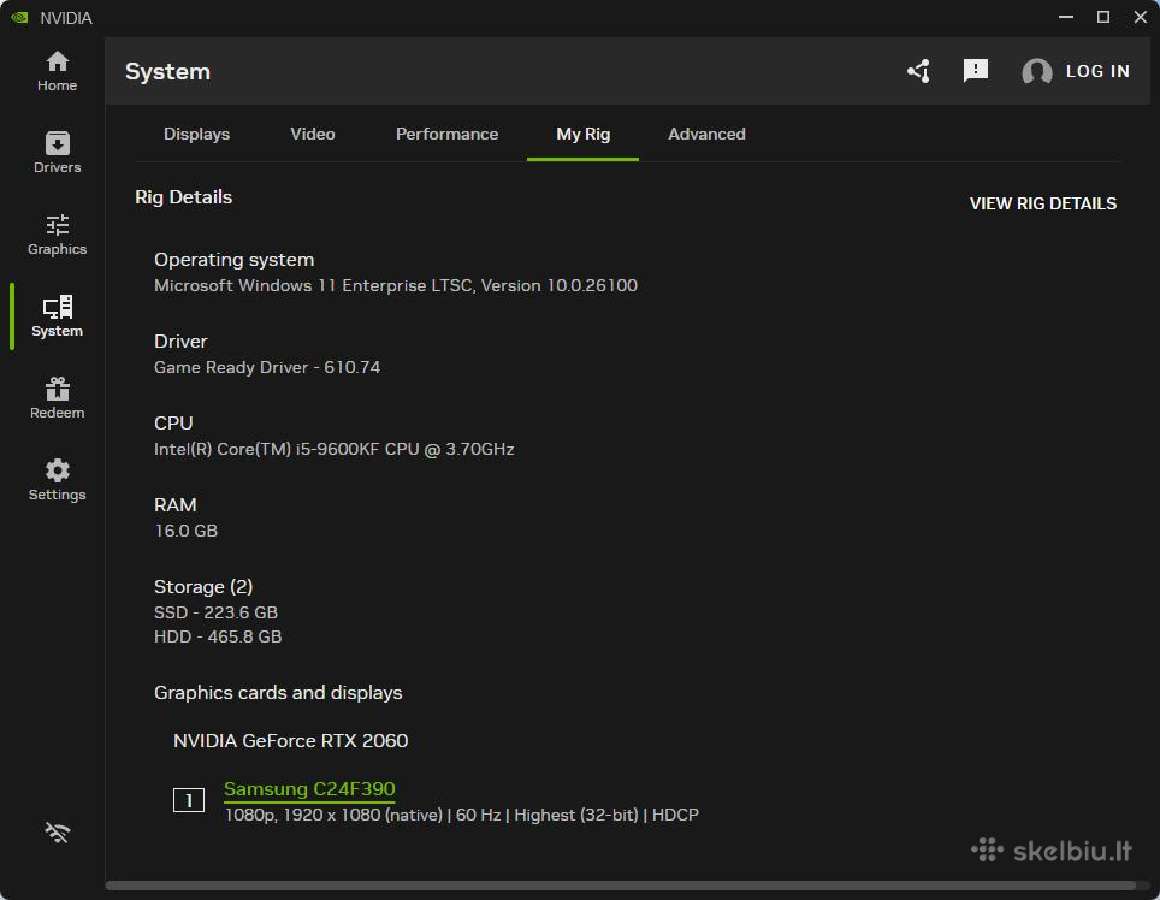Click the 1080p, 1920 x 1080 display info line

point(462,815)
